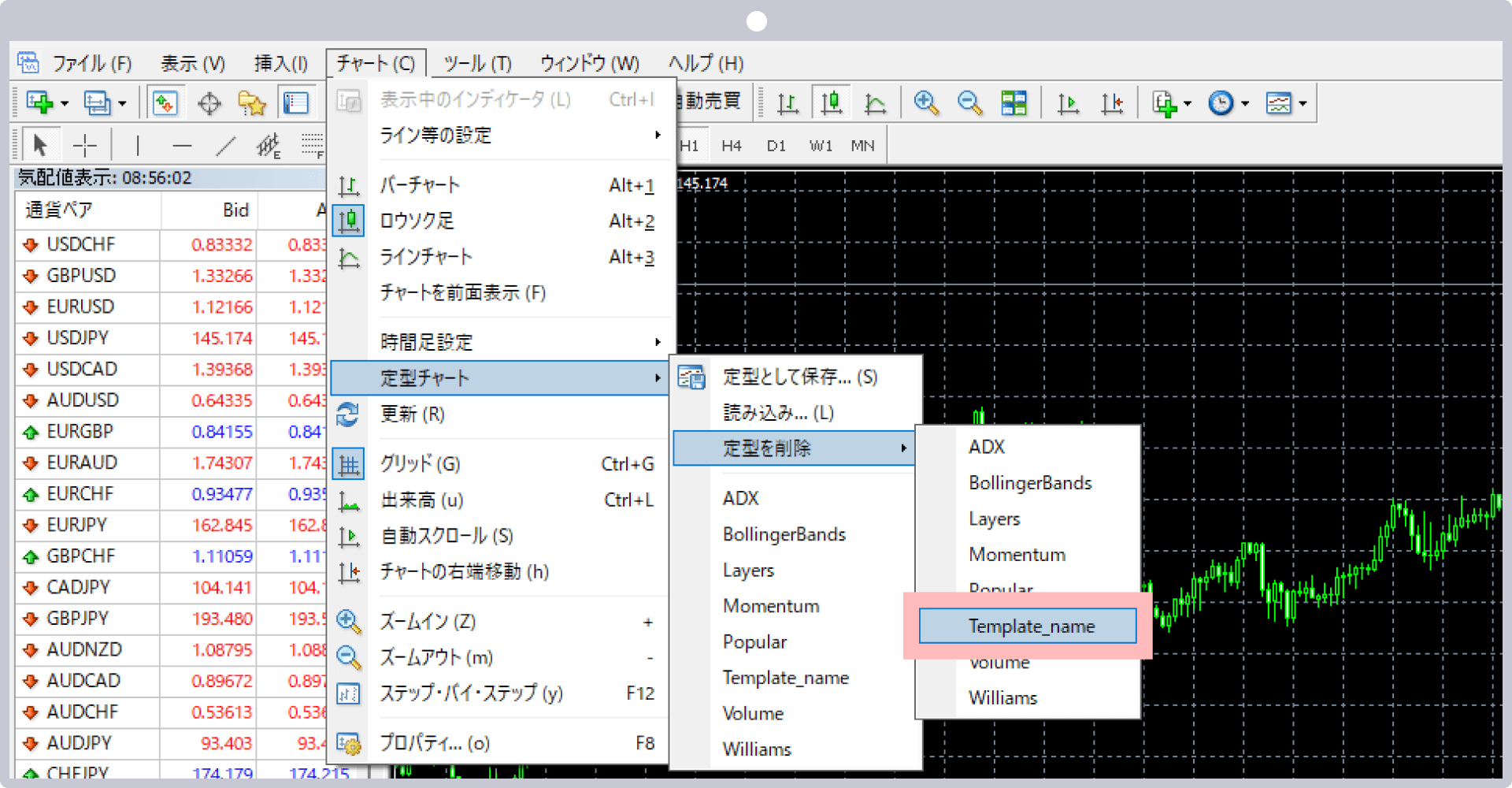Click the tile windows toolbar icon

[1014, 103]
